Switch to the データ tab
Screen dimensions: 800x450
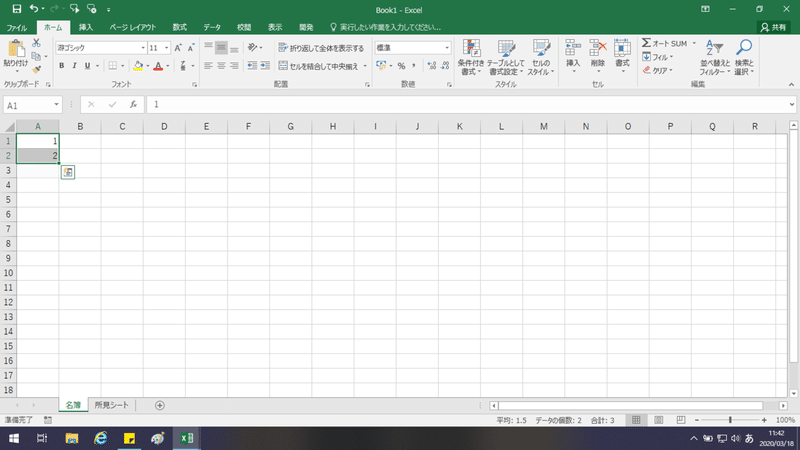click(212, 28)
